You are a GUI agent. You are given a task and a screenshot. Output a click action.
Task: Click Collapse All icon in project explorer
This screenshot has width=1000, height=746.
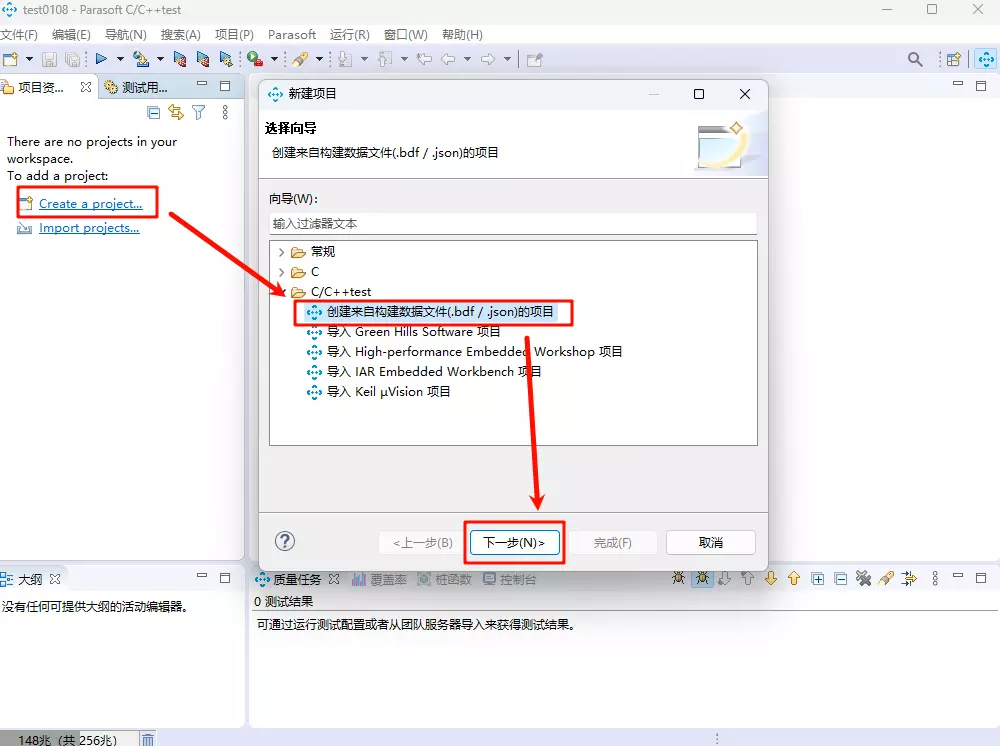(x=154, y=113)
